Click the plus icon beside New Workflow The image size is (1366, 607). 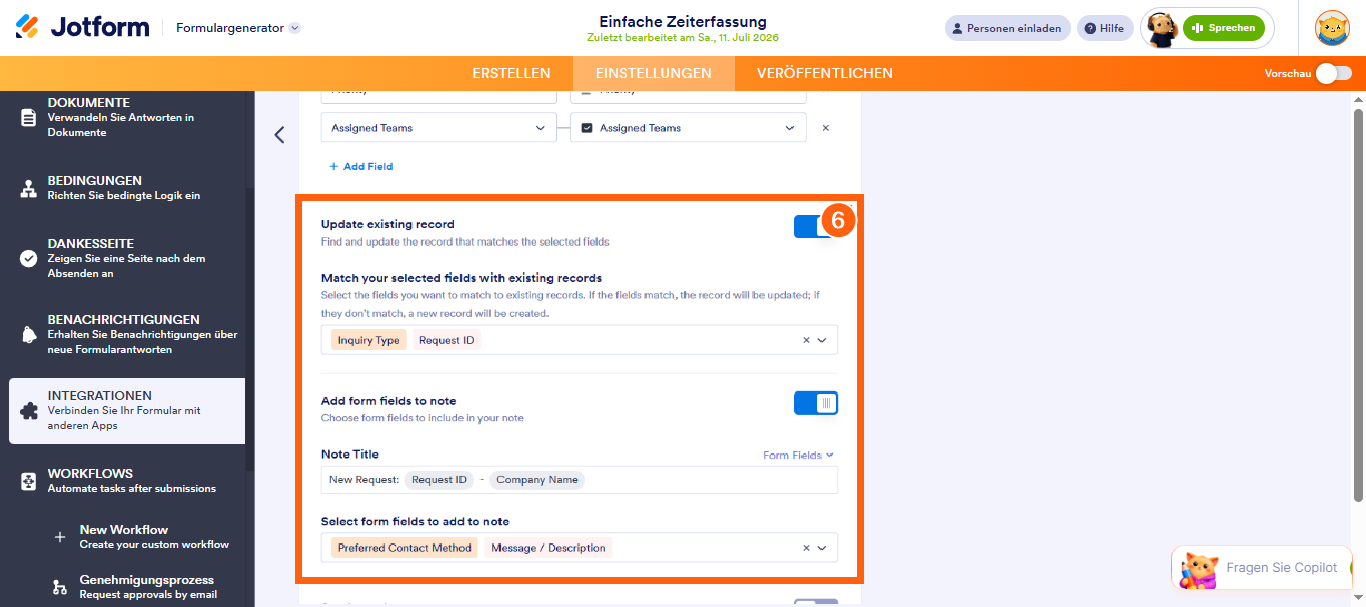tap(60, 537)
